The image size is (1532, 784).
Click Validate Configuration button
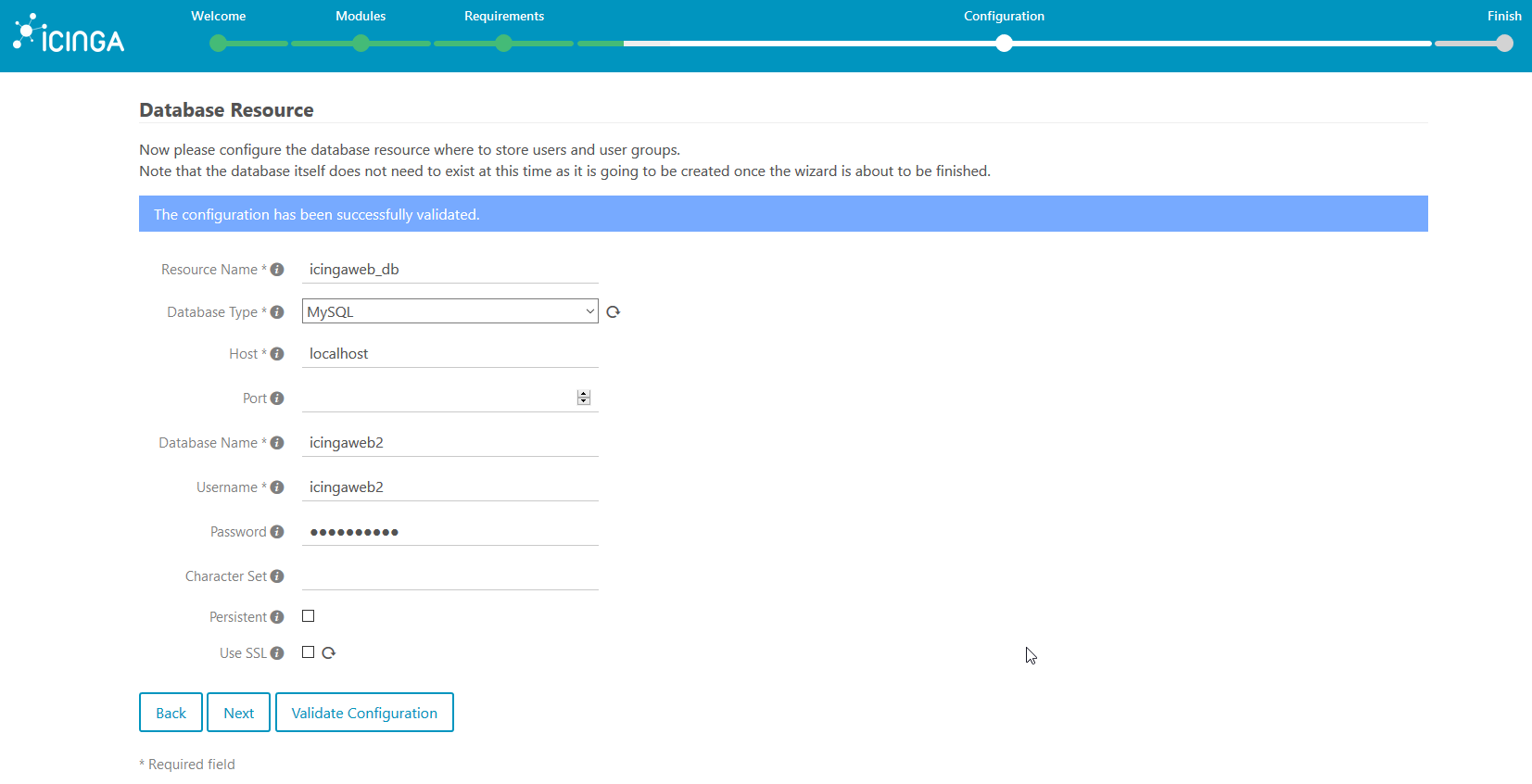[364, 713]
